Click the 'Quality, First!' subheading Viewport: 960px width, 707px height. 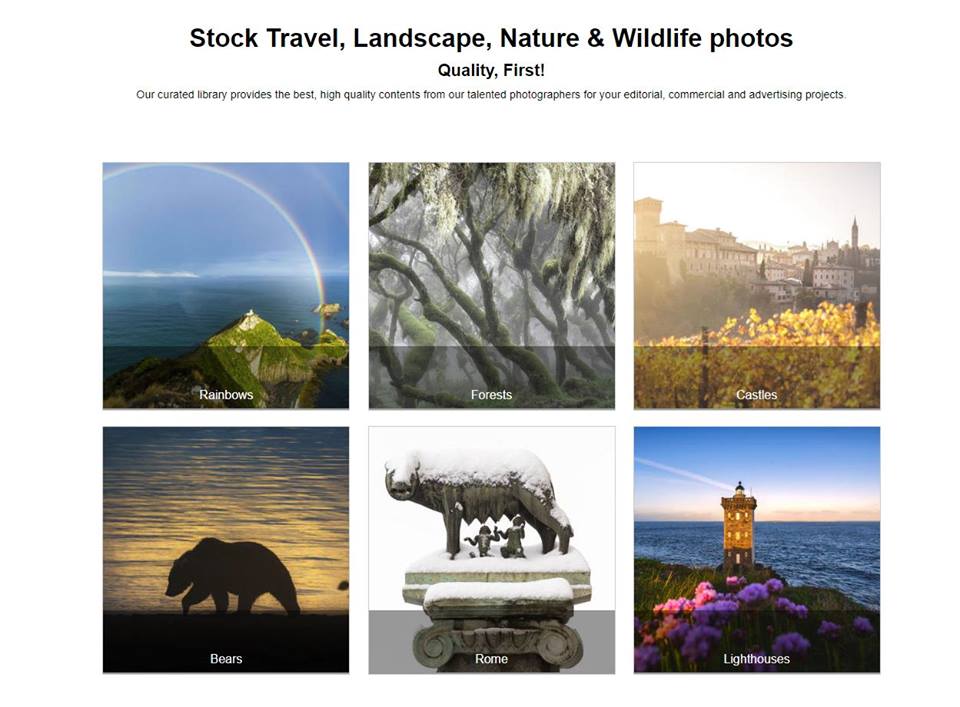coord(491,70)
